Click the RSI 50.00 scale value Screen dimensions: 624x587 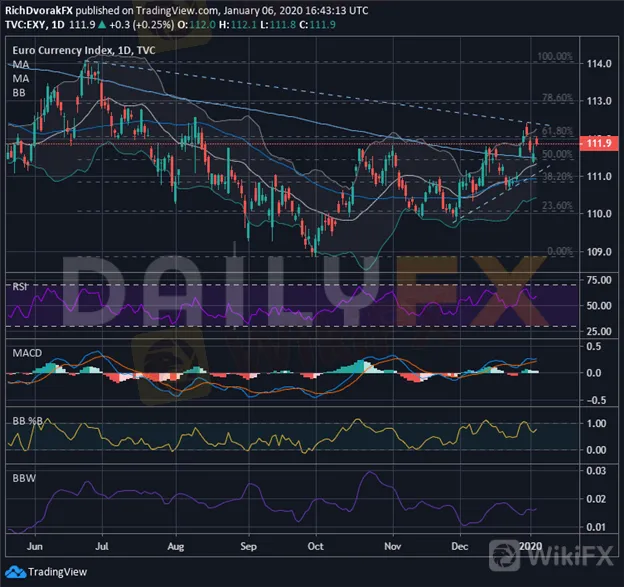(599, 306)
